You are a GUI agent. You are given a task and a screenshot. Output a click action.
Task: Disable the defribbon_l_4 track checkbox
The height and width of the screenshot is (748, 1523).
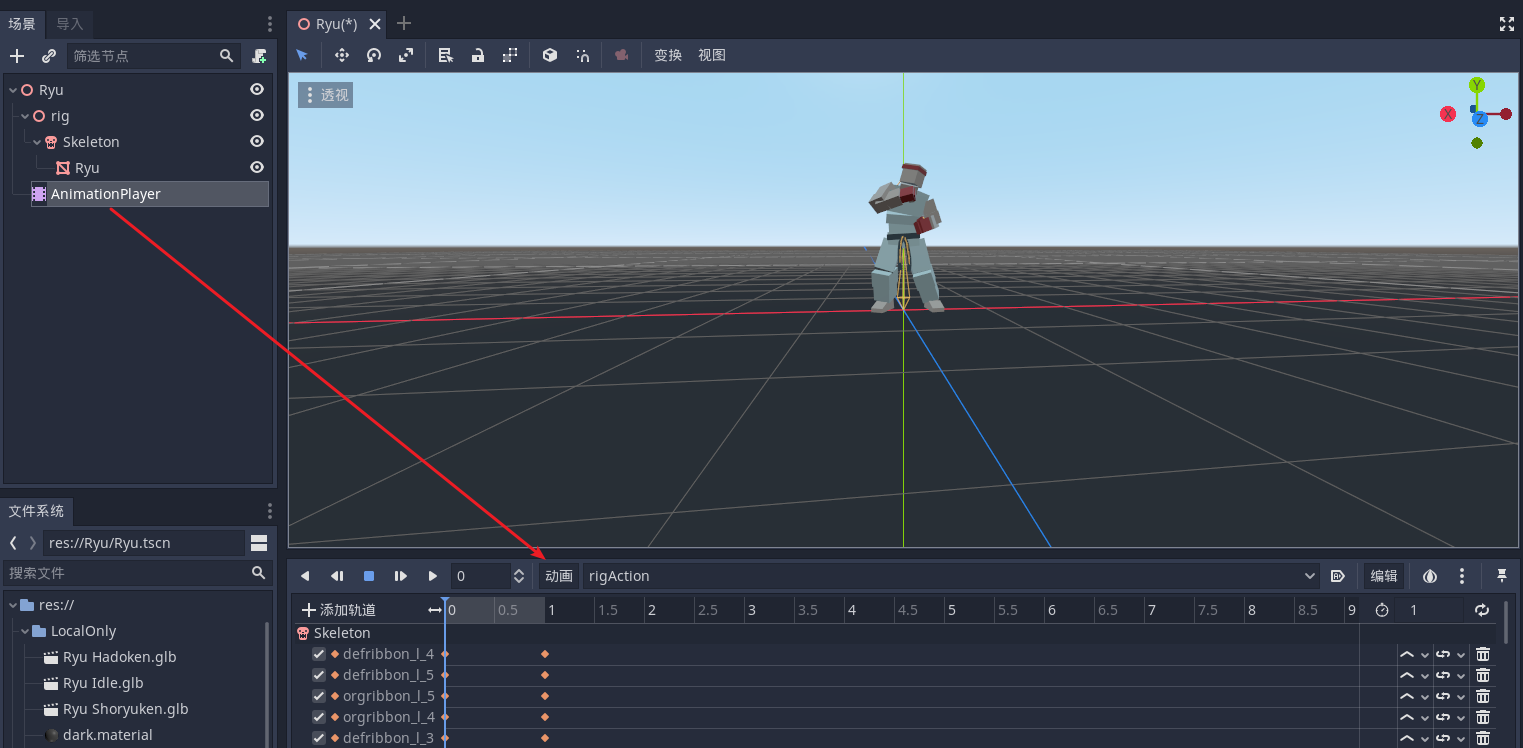319,654
